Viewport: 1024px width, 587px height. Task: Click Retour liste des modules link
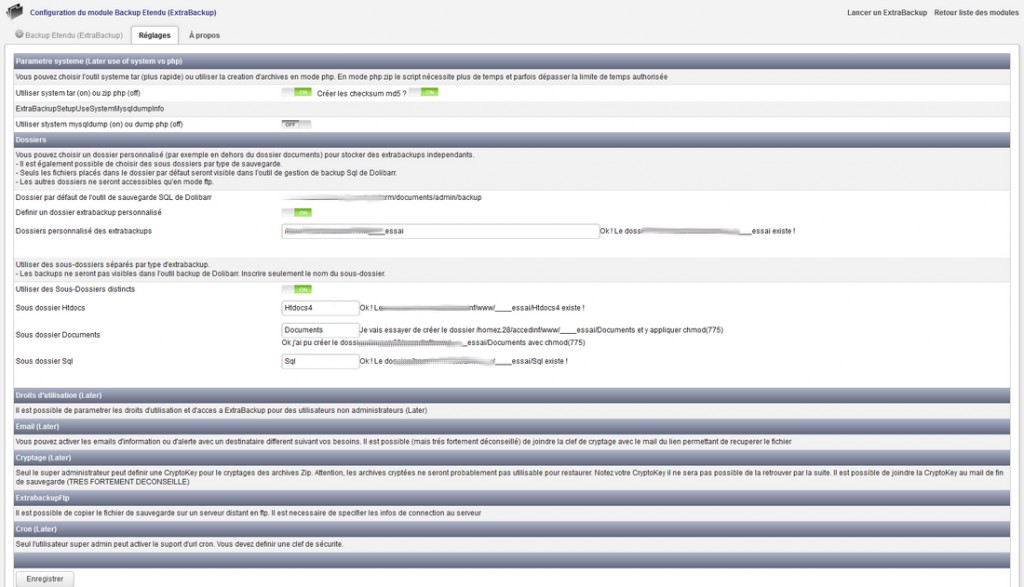[x=976, y=12]
